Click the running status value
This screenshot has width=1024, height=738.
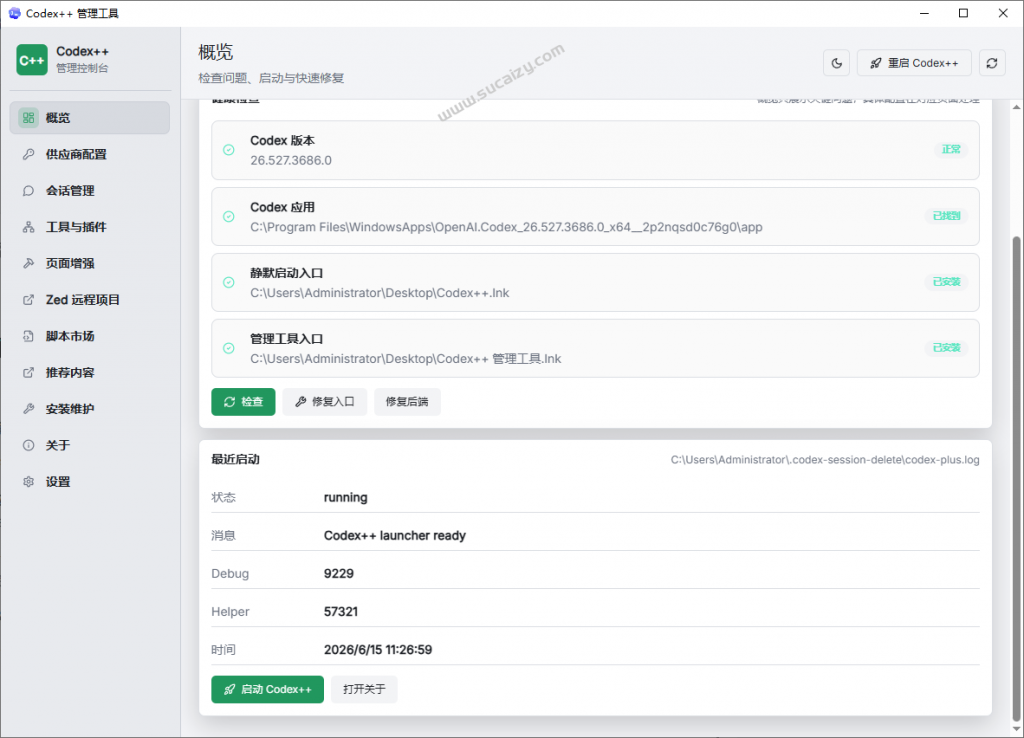[345, 498]
